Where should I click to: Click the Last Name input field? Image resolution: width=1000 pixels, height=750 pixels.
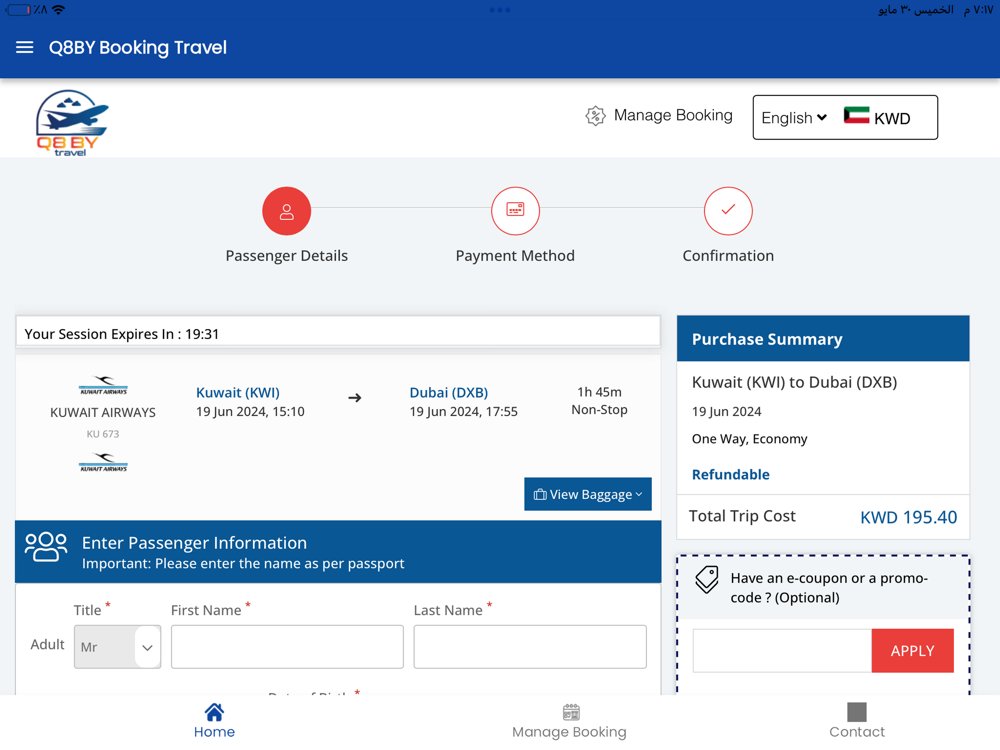530,647
